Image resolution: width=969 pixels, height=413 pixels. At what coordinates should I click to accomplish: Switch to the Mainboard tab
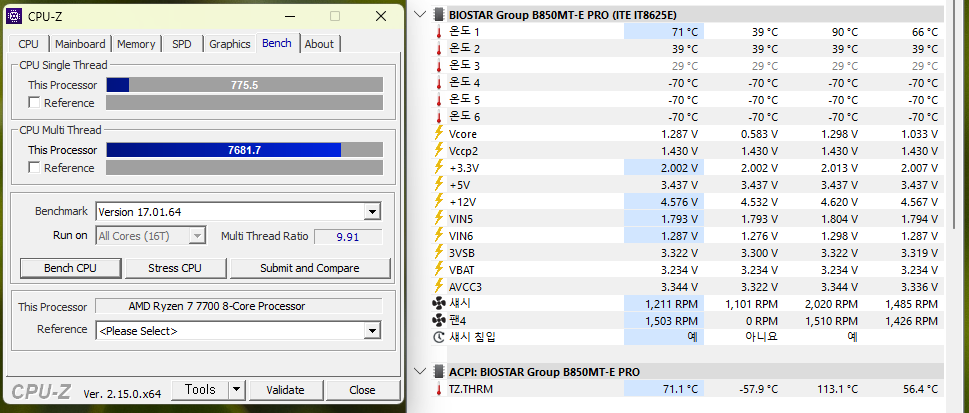[80, 44]
